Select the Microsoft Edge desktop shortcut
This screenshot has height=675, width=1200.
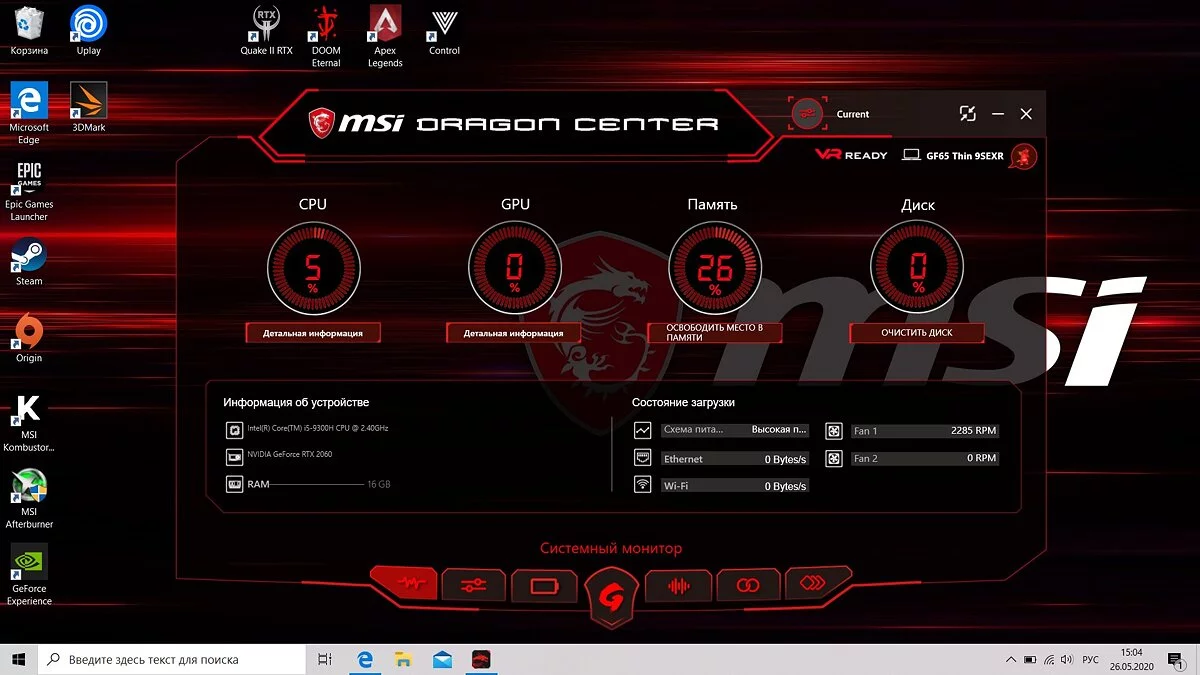(x=29, y=114)
